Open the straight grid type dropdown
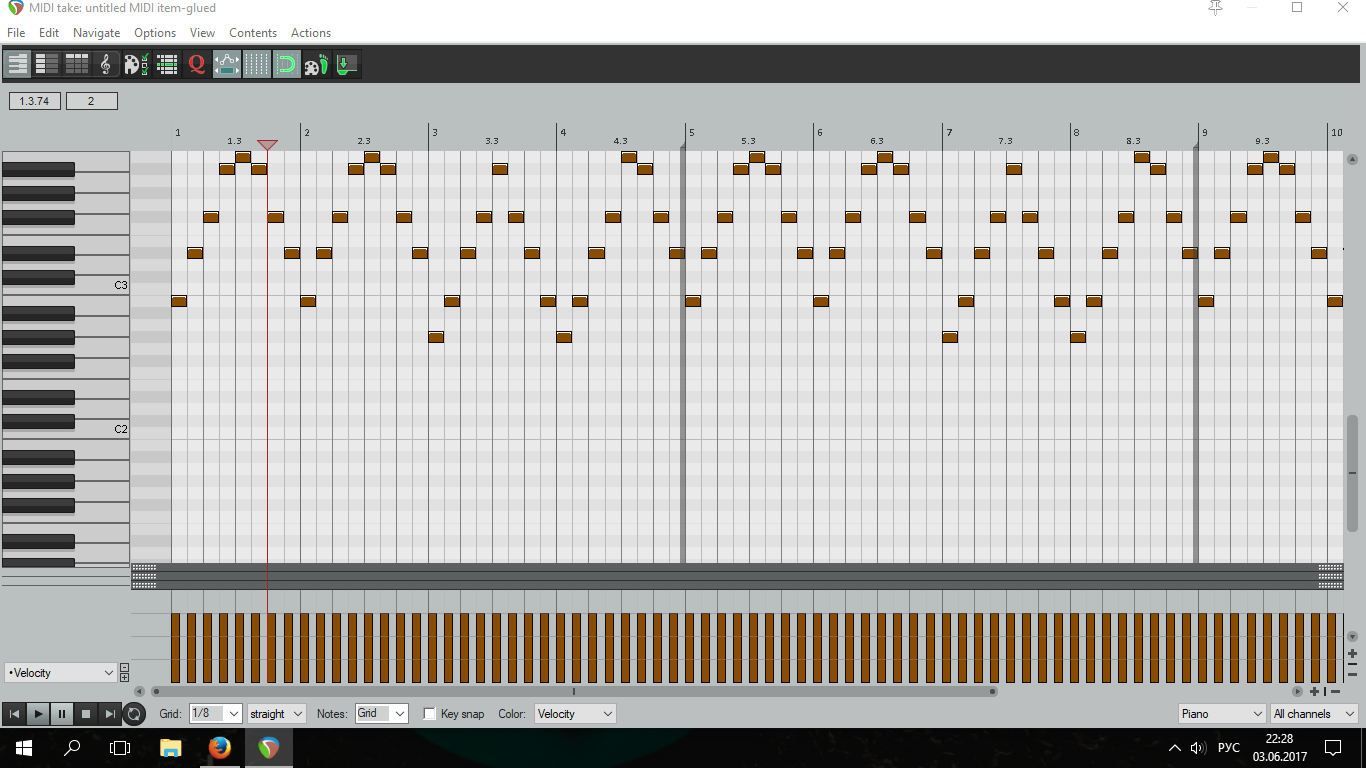The image size is (1366, 768). tap(277, 714)
